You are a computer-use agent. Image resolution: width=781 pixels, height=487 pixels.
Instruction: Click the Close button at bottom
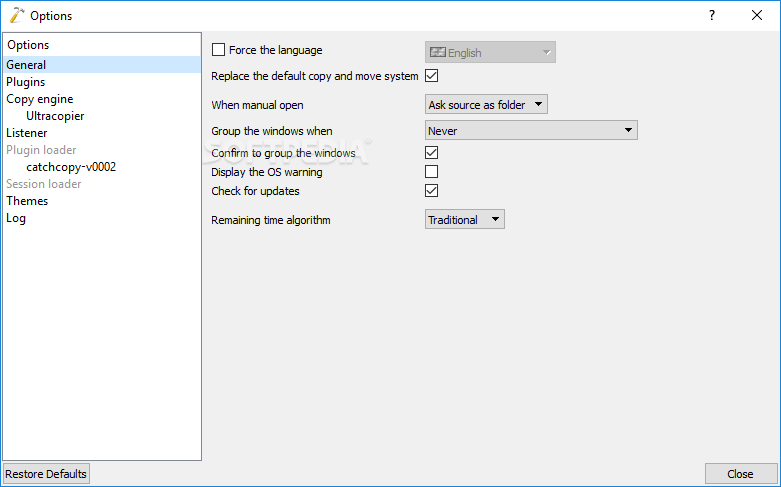click(740, 474)
